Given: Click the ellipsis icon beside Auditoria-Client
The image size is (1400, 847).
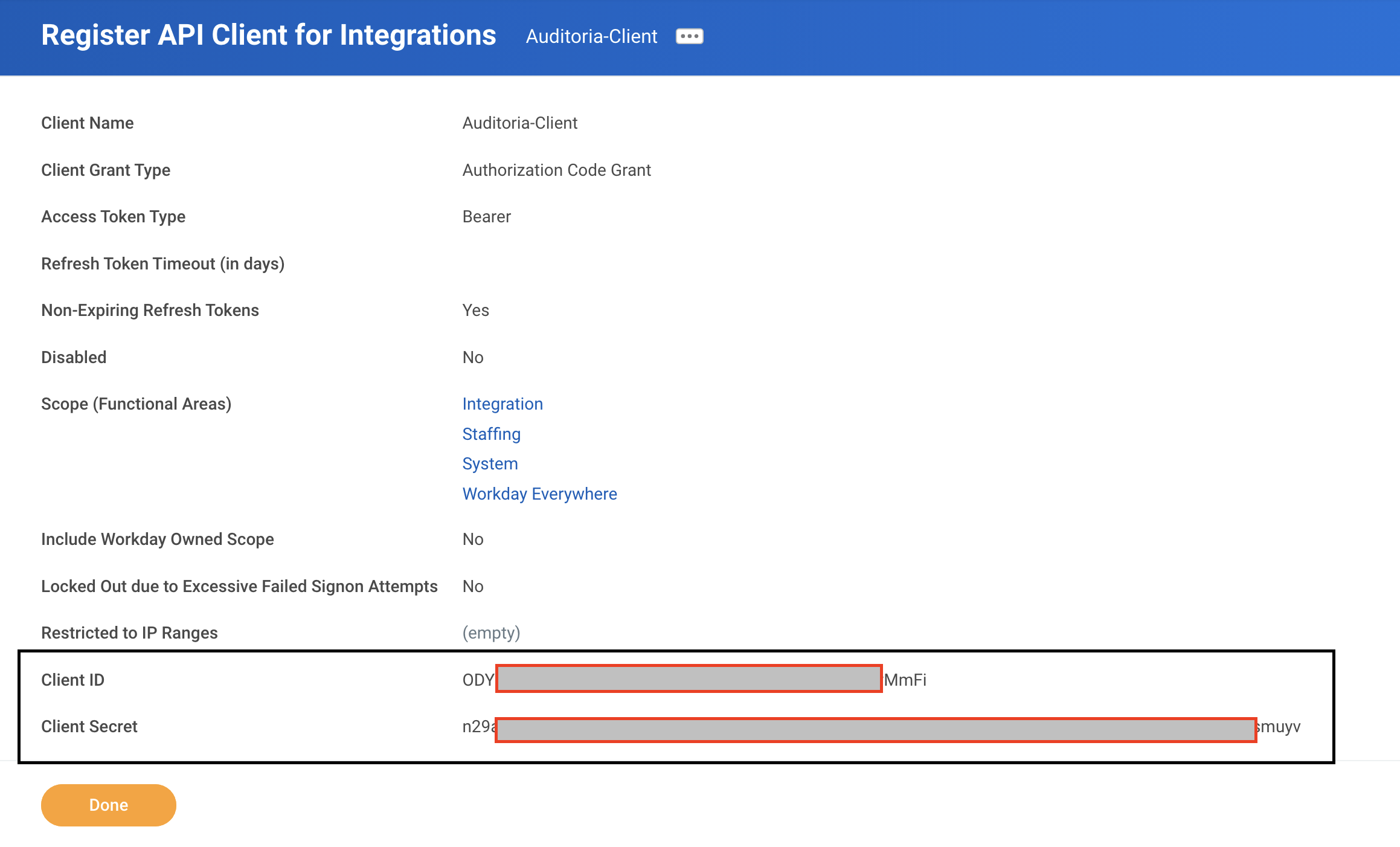Looking at the screenshot, I should coord(689,36).
